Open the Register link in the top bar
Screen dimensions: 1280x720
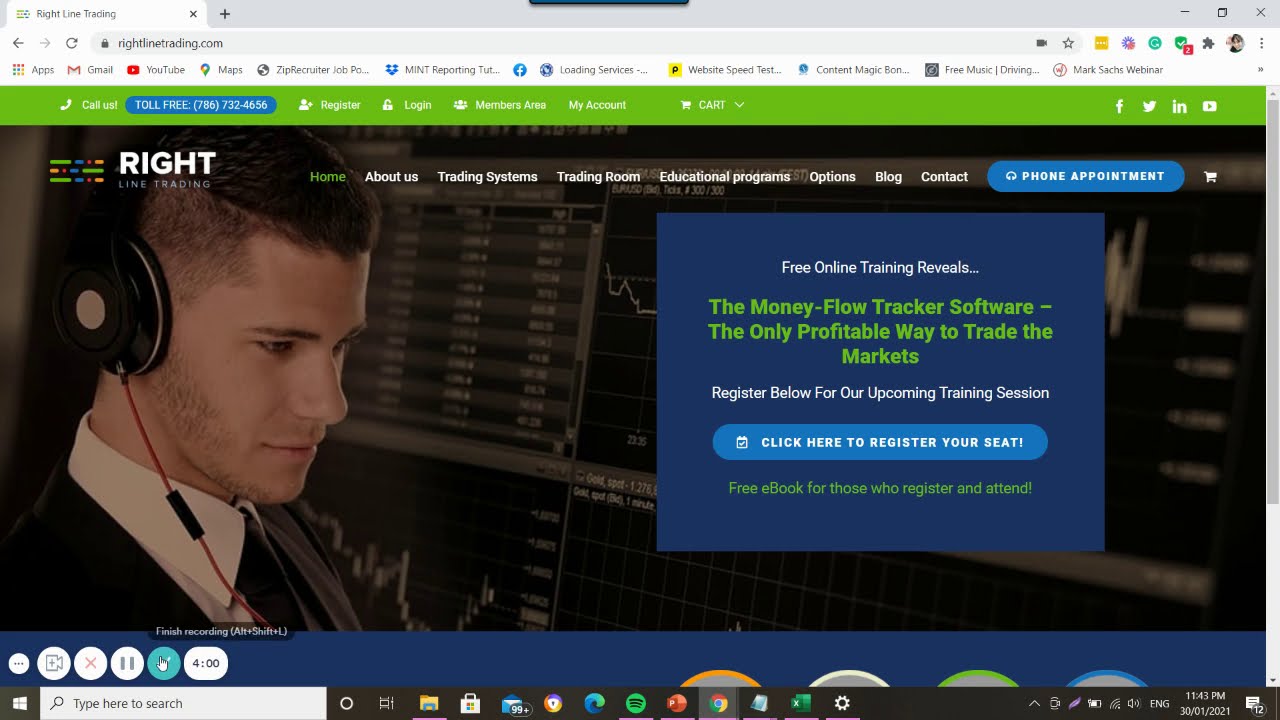[x=329, y=105]
